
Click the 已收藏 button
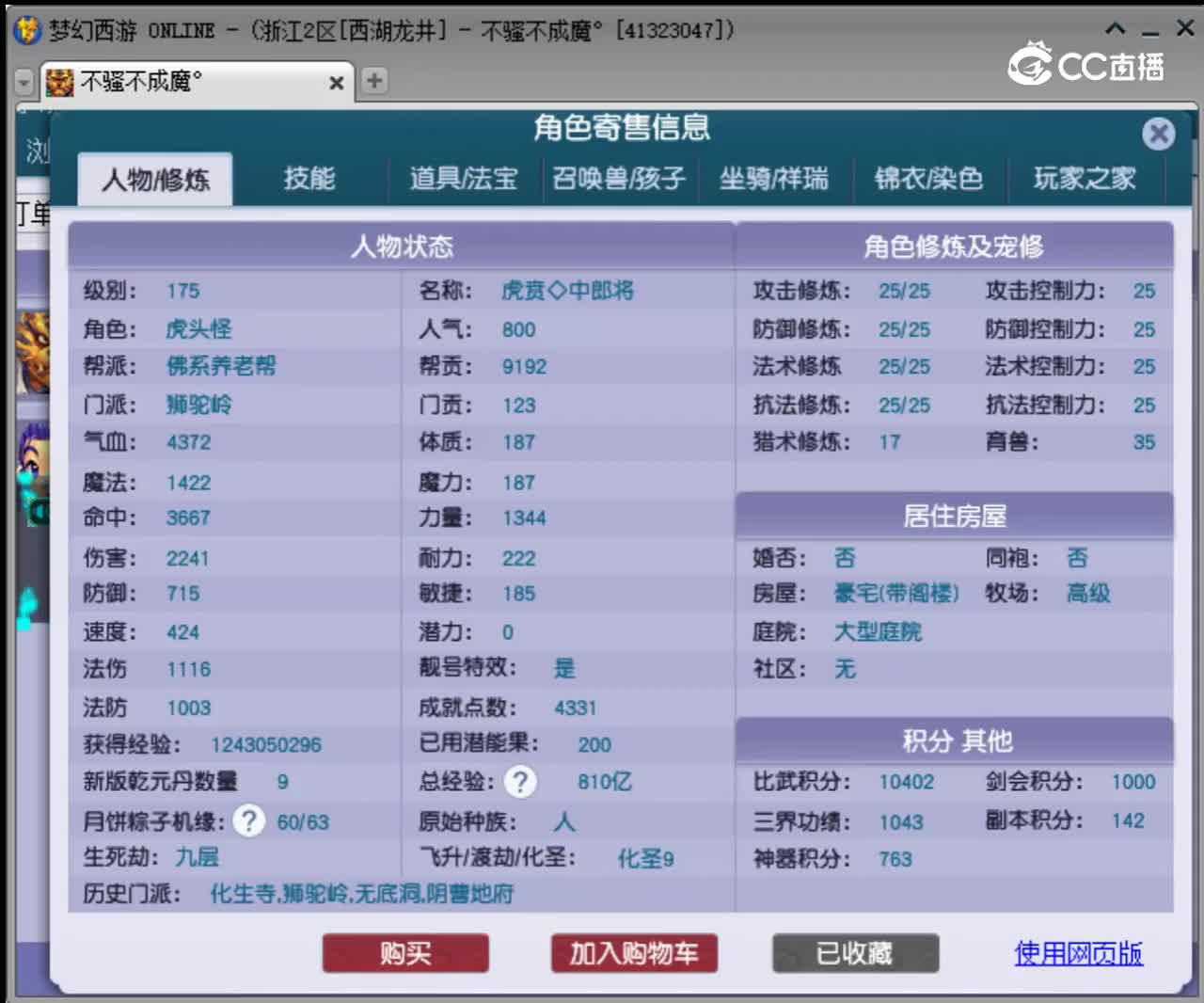855,953
